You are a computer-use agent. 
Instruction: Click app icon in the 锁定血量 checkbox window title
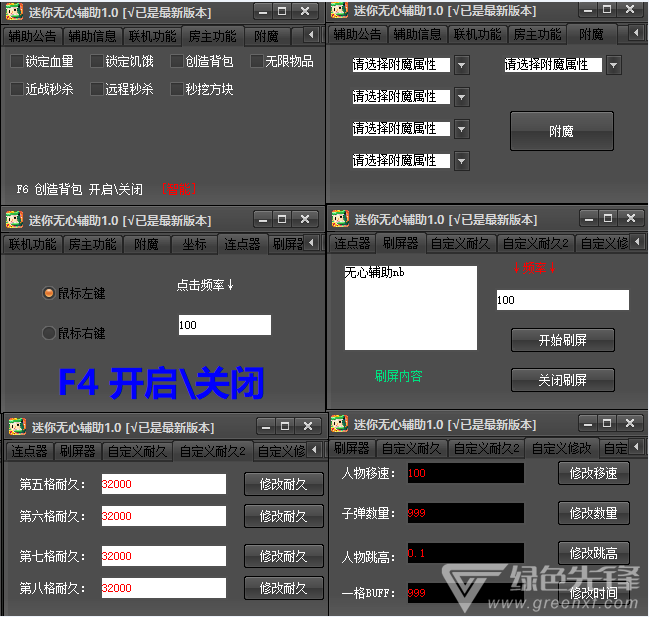14,11
